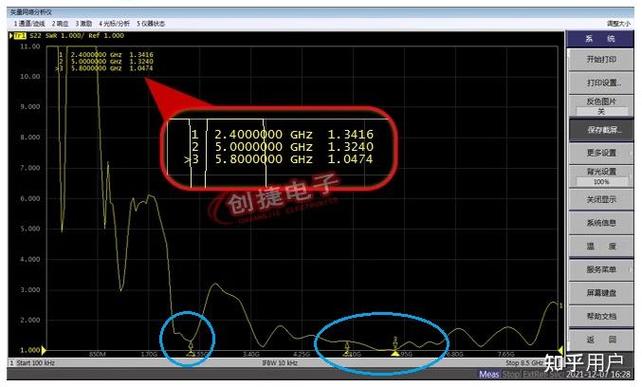Open the 2 响应 menu
The width and height of the screenshot is (642, 387).
point(60,24)
